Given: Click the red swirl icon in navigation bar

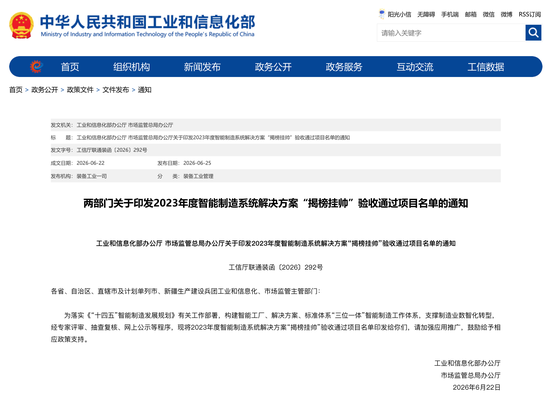Looking at the screenshot, I should [x=36, y=66].
